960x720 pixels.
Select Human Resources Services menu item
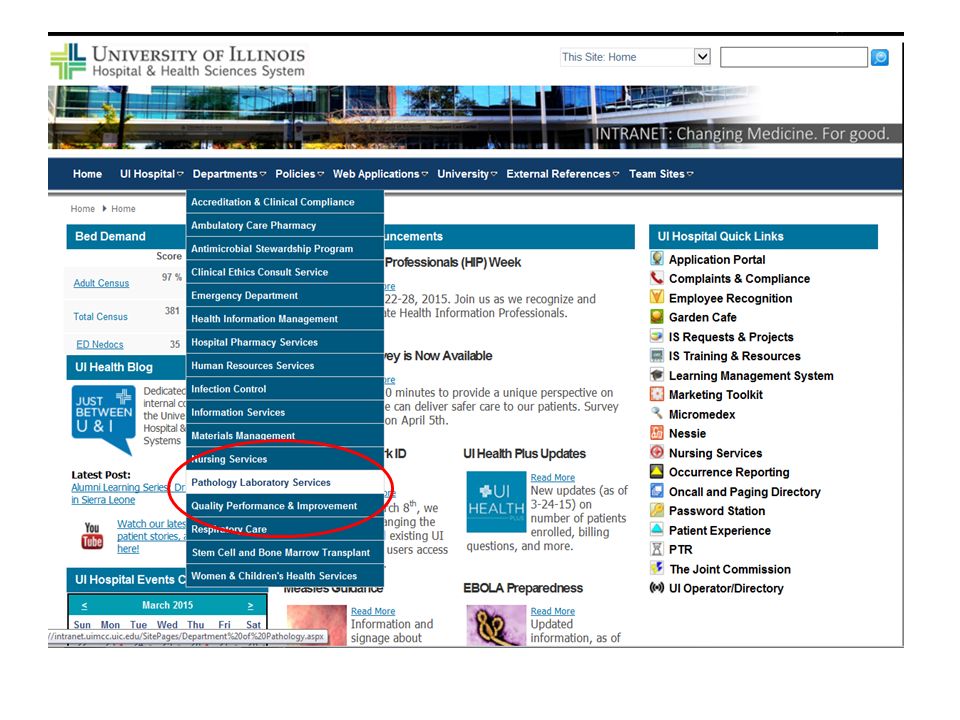click(x=285, y=366)
